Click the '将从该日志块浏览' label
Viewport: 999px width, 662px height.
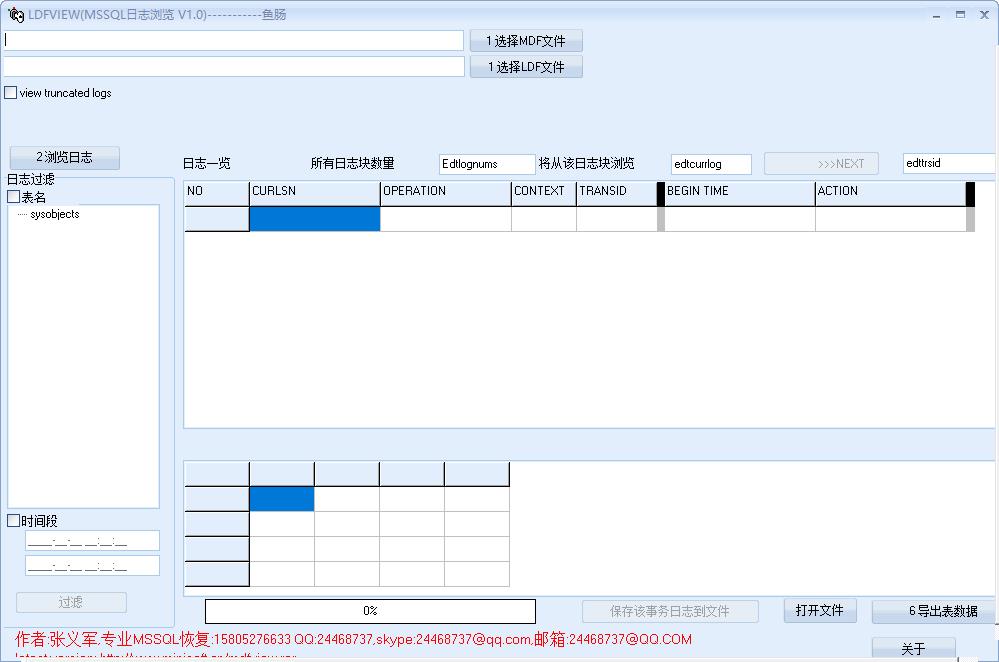[x=586, y=164]
